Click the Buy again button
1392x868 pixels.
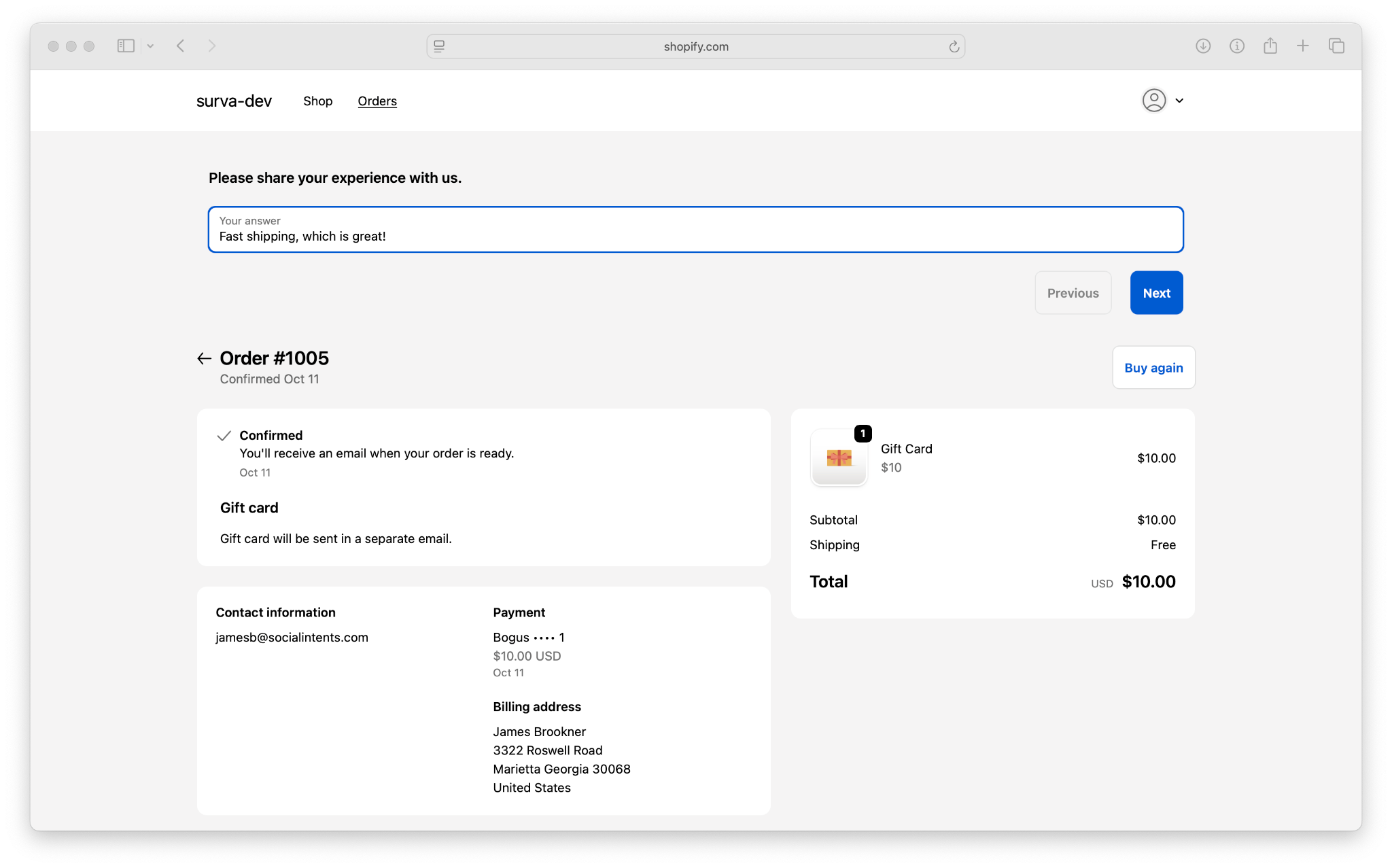click(x=1153, y=368)
